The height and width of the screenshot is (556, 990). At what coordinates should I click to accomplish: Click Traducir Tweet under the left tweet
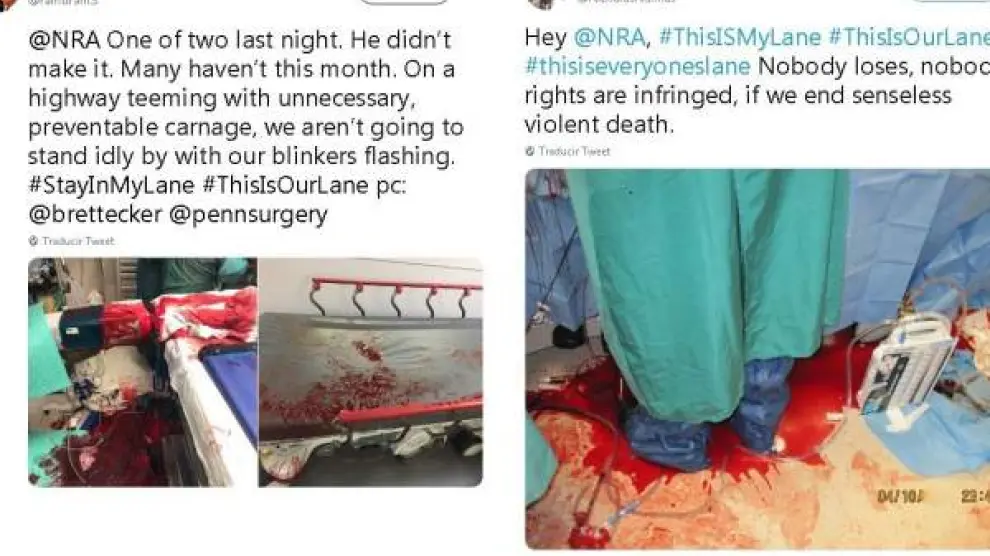click(78, 241)
